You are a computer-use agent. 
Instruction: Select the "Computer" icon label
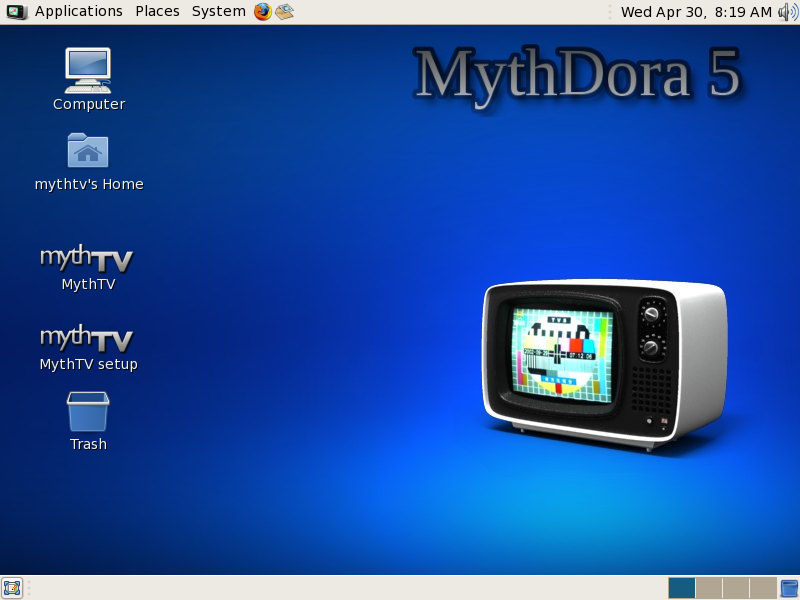[x=89, y=104]
